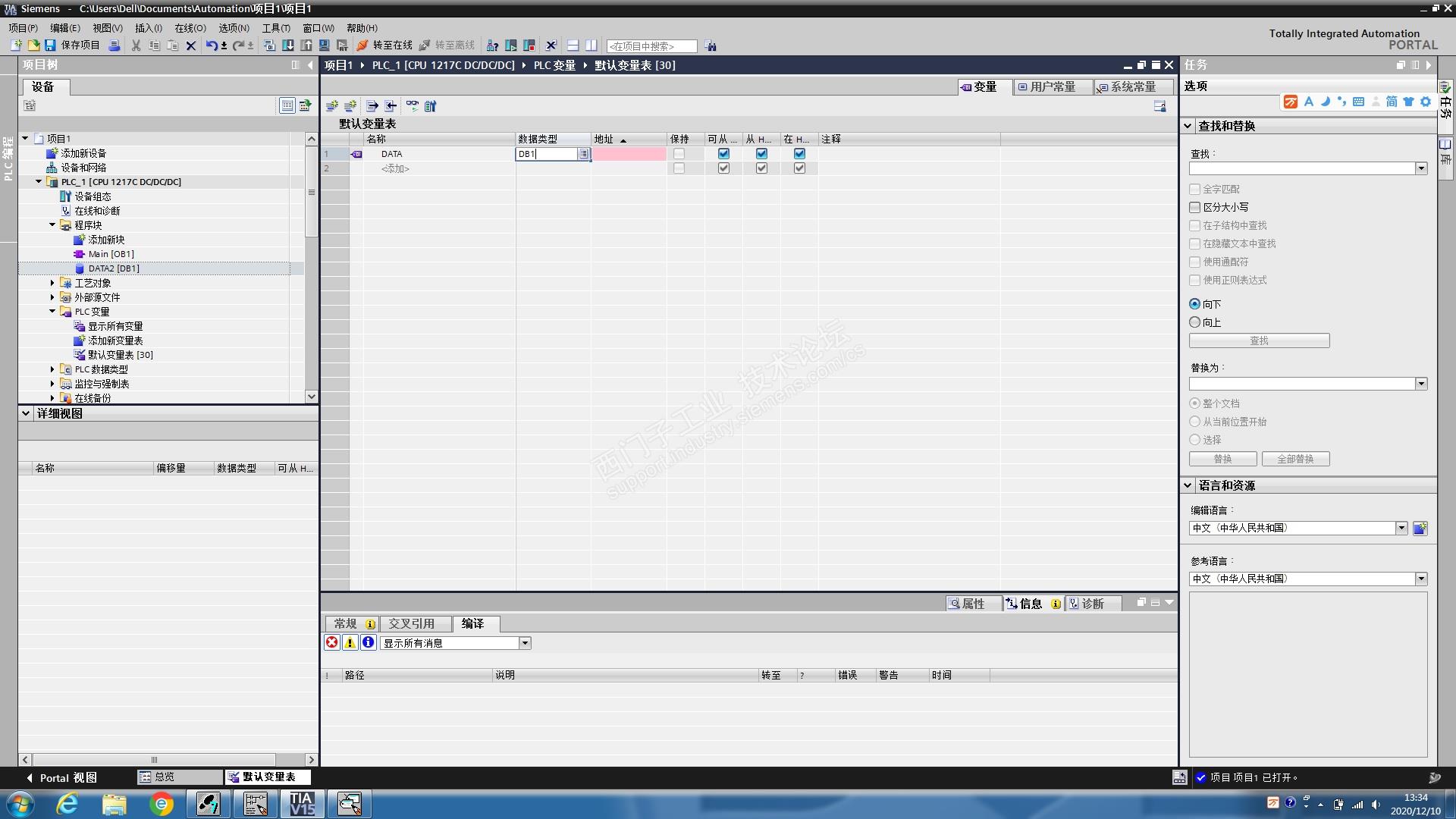Open TIA V15 from Windows taskbar
This screenshot has width=1456, height=819.
(x=302, y=804)
